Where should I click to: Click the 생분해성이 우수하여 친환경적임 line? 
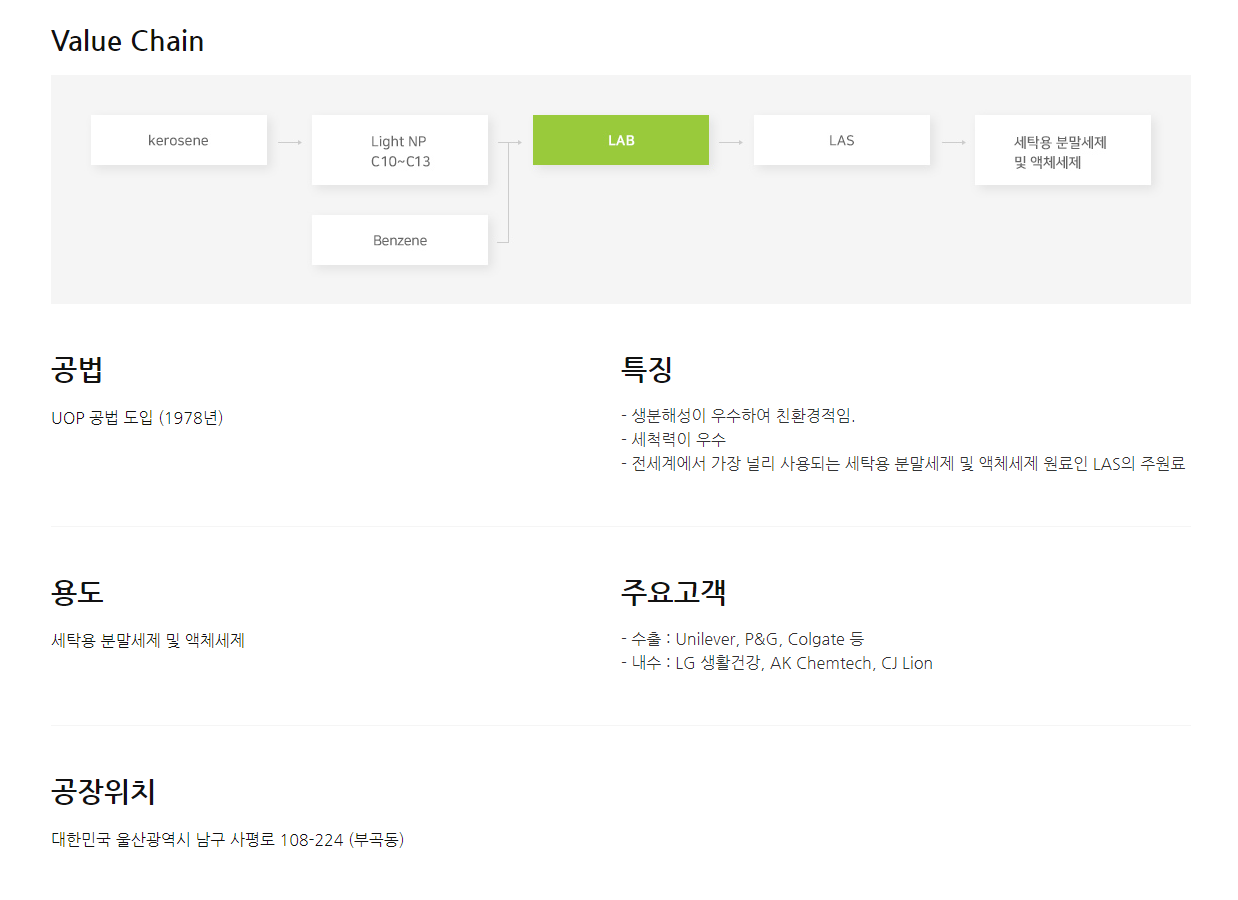(x=742, y=416)
